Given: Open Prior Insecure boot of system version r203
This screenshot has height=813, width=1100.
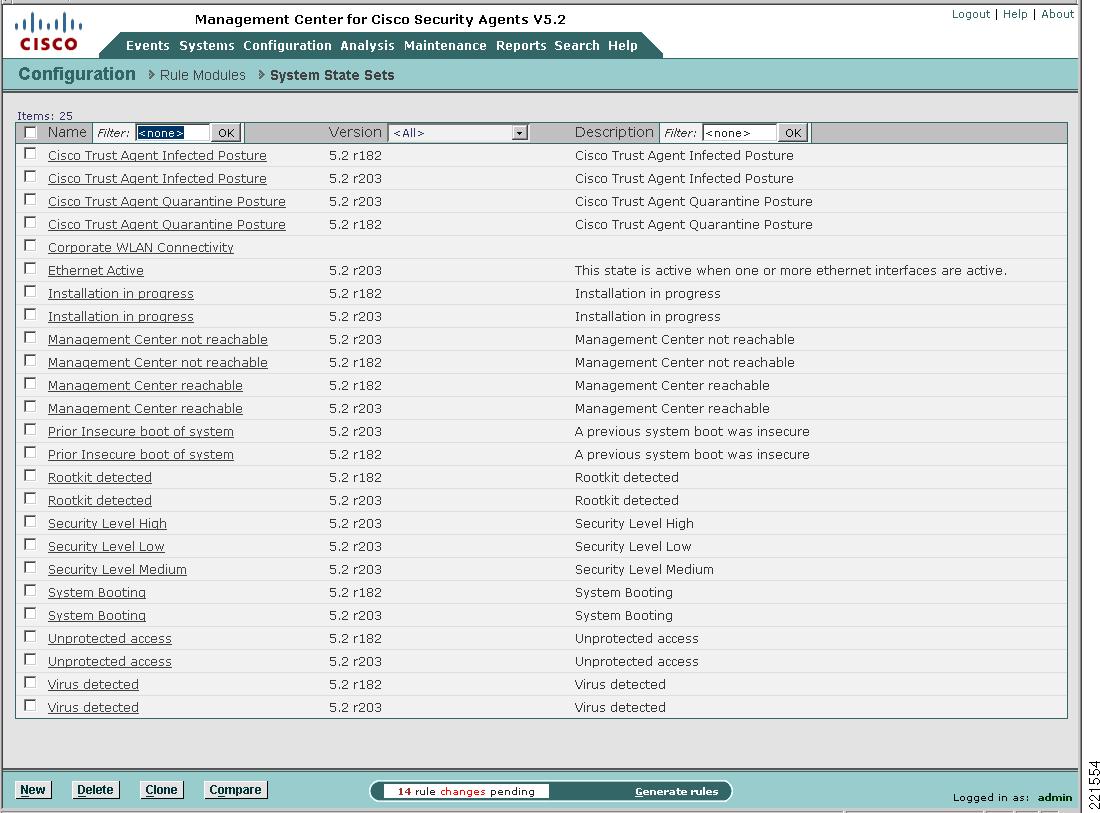Looking at the screenshot, I should (140, 431).
